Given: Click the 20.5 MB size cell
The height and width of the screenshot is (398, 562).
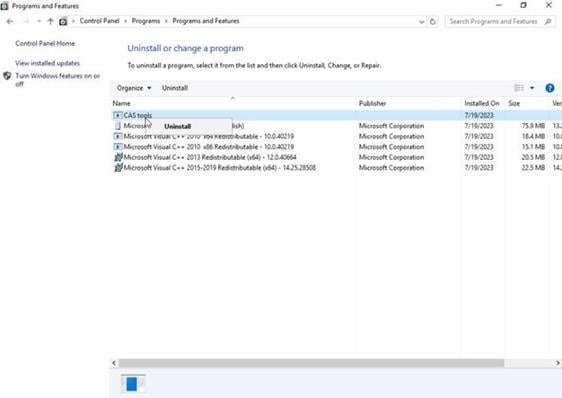Looking at the screenshot, I should point(533,157).
